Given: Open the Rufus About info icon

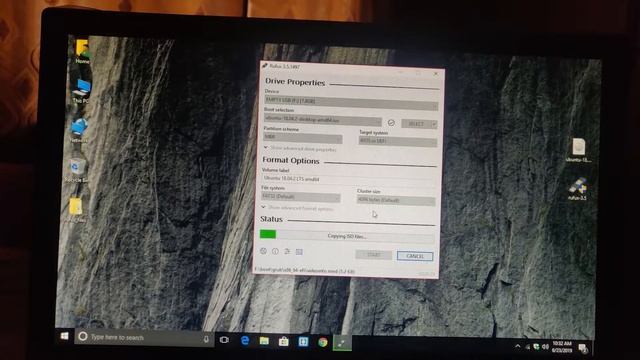Looking at the screenshot, I should (x=275, y=251).
